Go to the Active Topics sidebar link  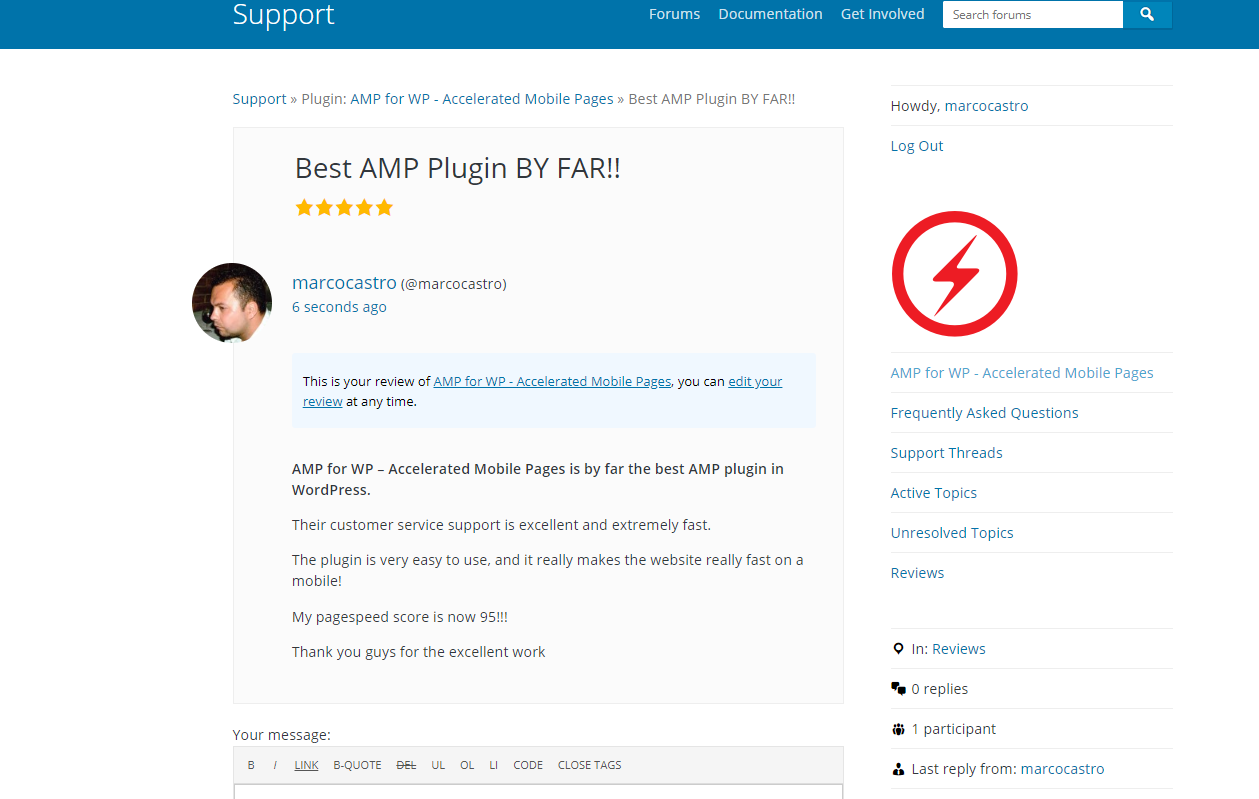[x=934, y=493]
